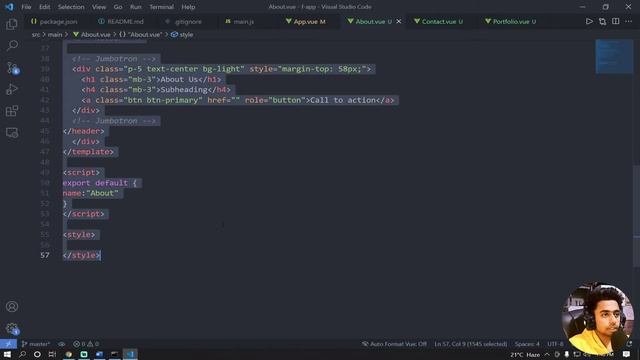This screenshot has height=360, width=640.
Task: Click the Ln 57, Col 9 cursor position
Action: [471, 344]
